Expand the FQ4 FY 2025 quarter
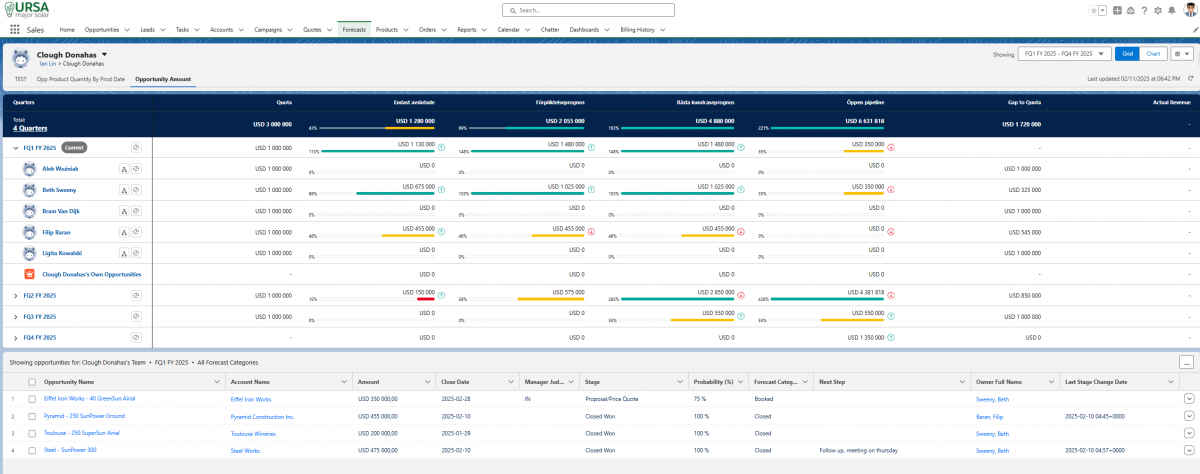 (x=15, y=338)
